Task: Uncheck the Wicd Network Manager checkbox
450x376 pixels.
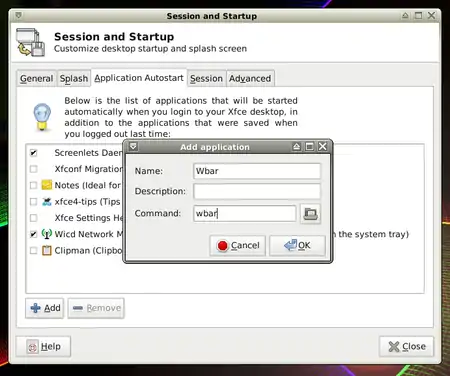Action: coord(33,234)
